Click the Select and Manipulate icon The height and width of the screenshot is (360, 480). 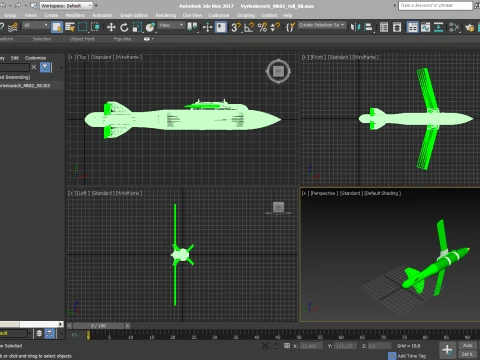(x=207, y=27)
